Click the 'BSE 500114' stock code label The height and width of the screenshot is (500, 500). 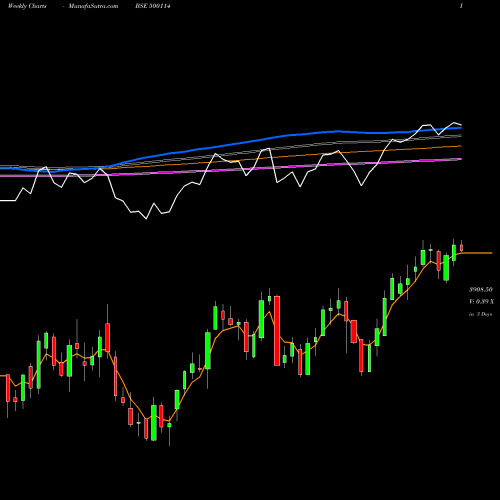click(153, 6)
